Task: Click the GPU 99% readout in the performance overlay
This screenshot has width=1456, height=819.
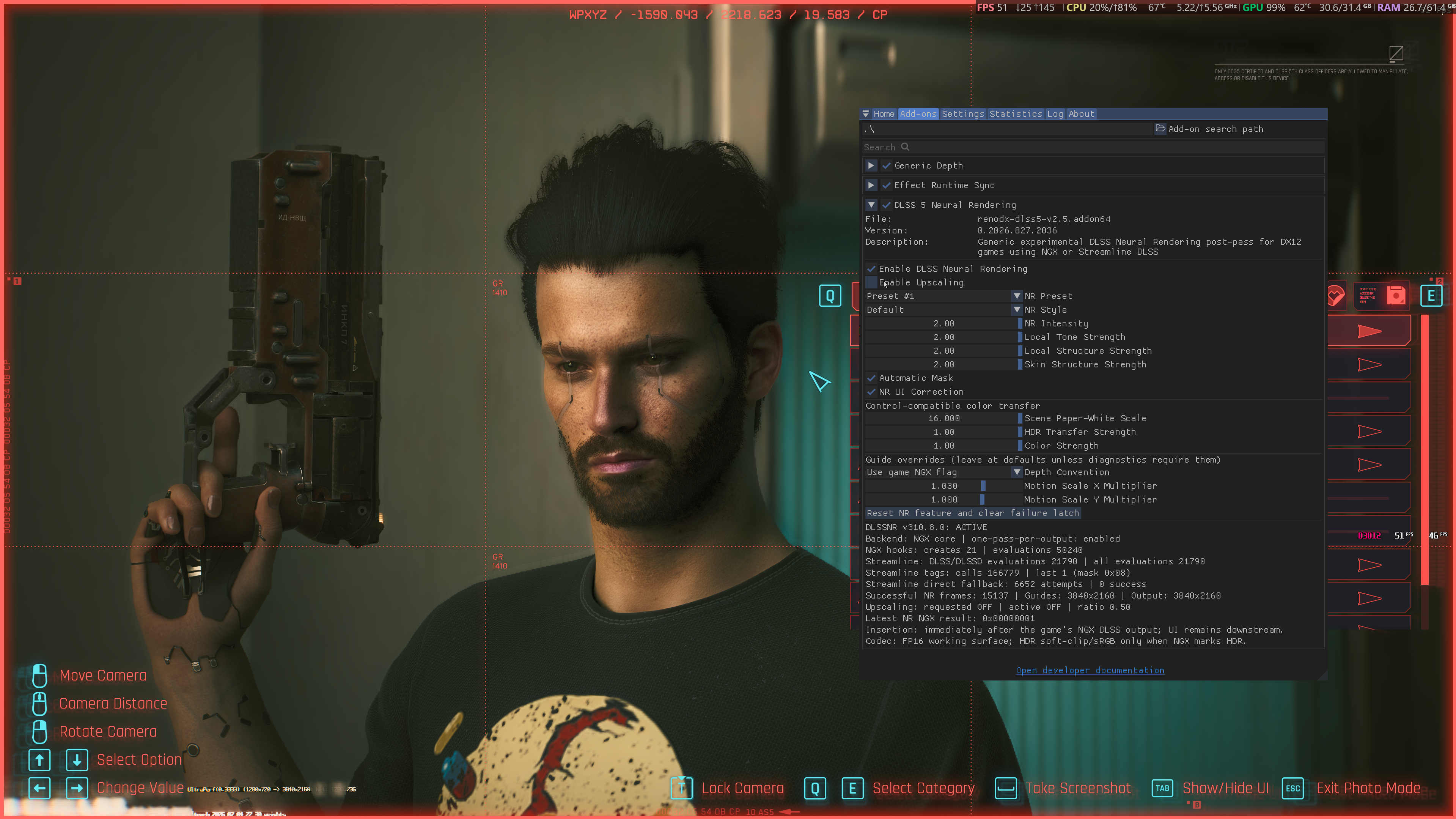Action: point(1263,7)
